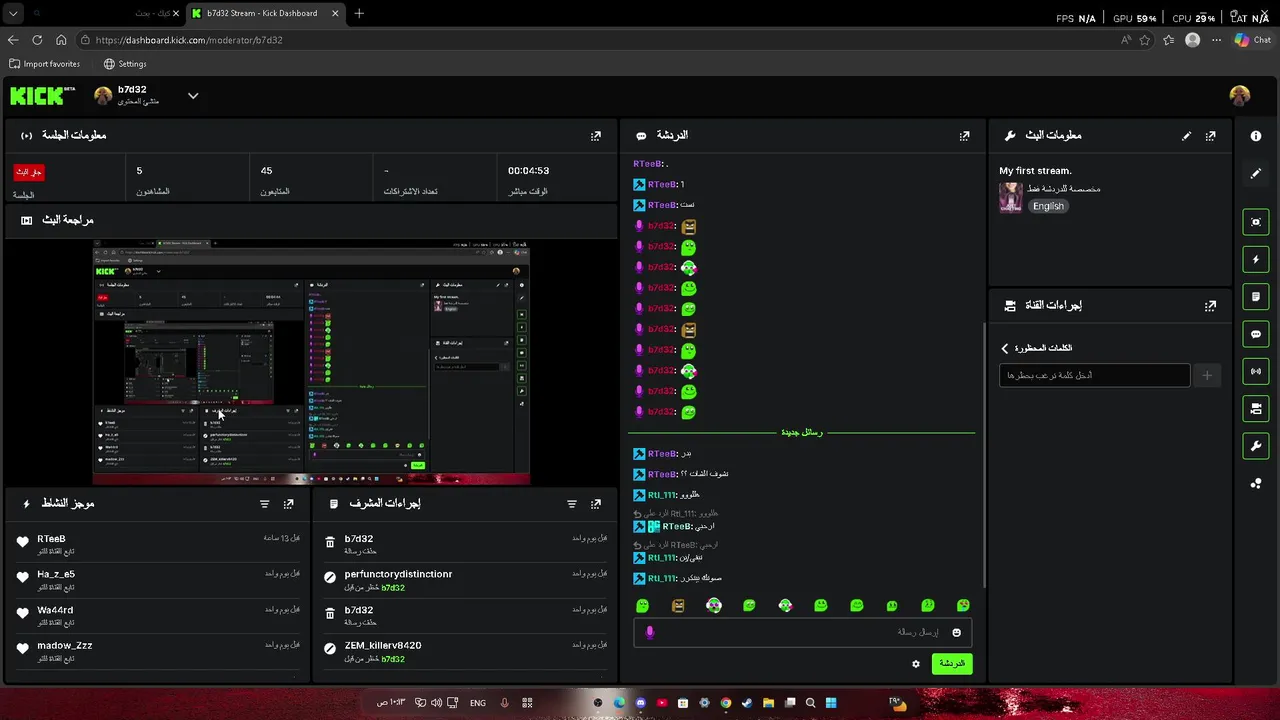The width and height of the screenshot is (1280, 720).
Task: Click the banned word input field
Action: coord(1095,375)
